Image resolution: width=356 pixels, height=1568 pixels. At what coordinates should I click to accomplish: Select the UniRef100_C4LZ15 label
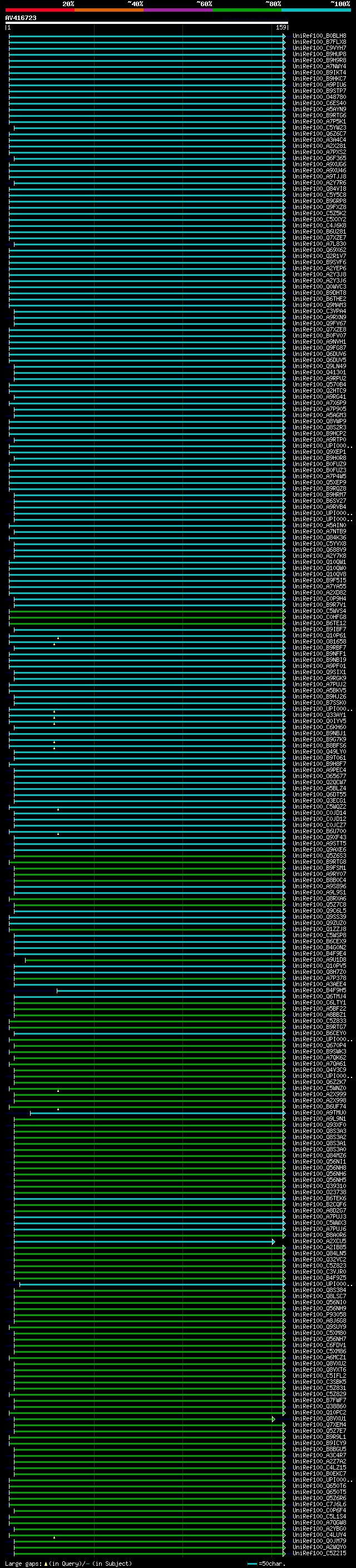coord(319,1467)
